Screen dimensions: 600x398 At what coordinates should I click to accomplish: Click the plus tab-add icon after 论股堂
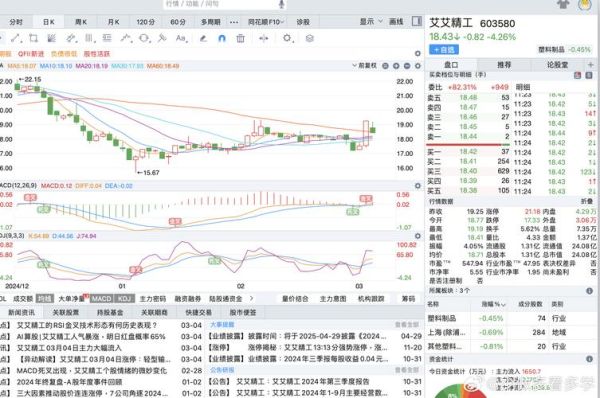(590, 65)
